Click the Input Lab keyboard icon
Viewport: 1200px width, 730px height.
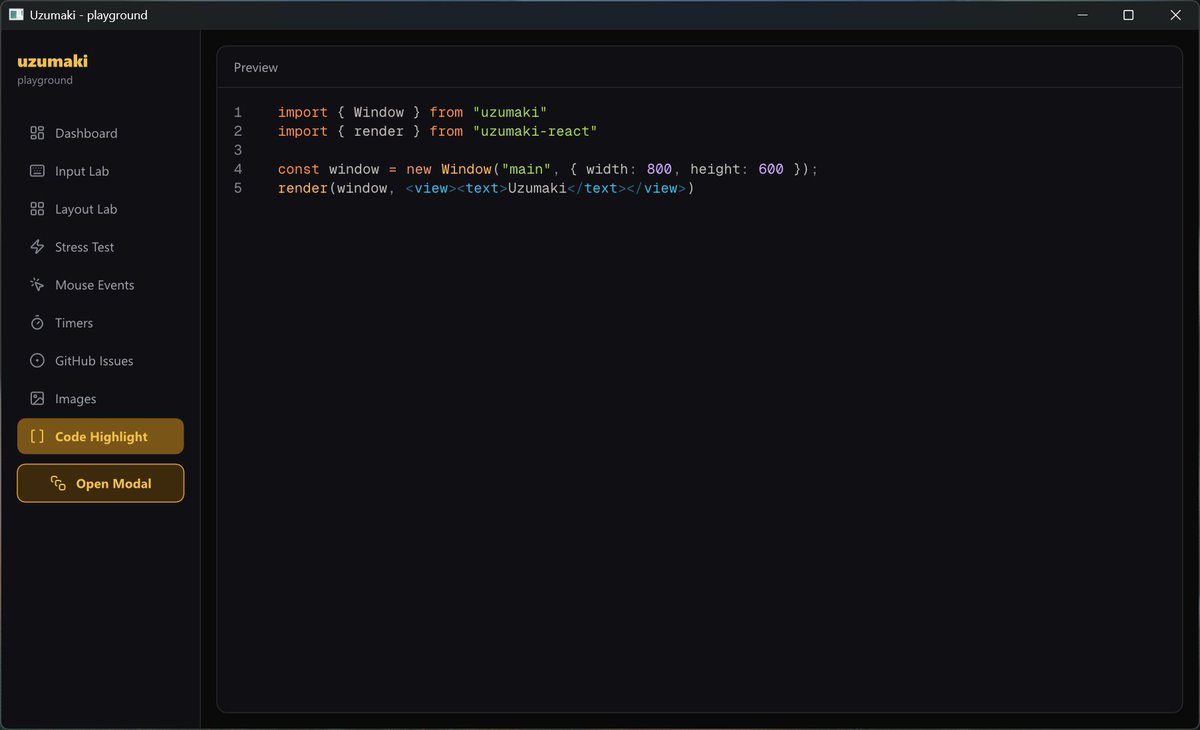[x=37, y=171]
